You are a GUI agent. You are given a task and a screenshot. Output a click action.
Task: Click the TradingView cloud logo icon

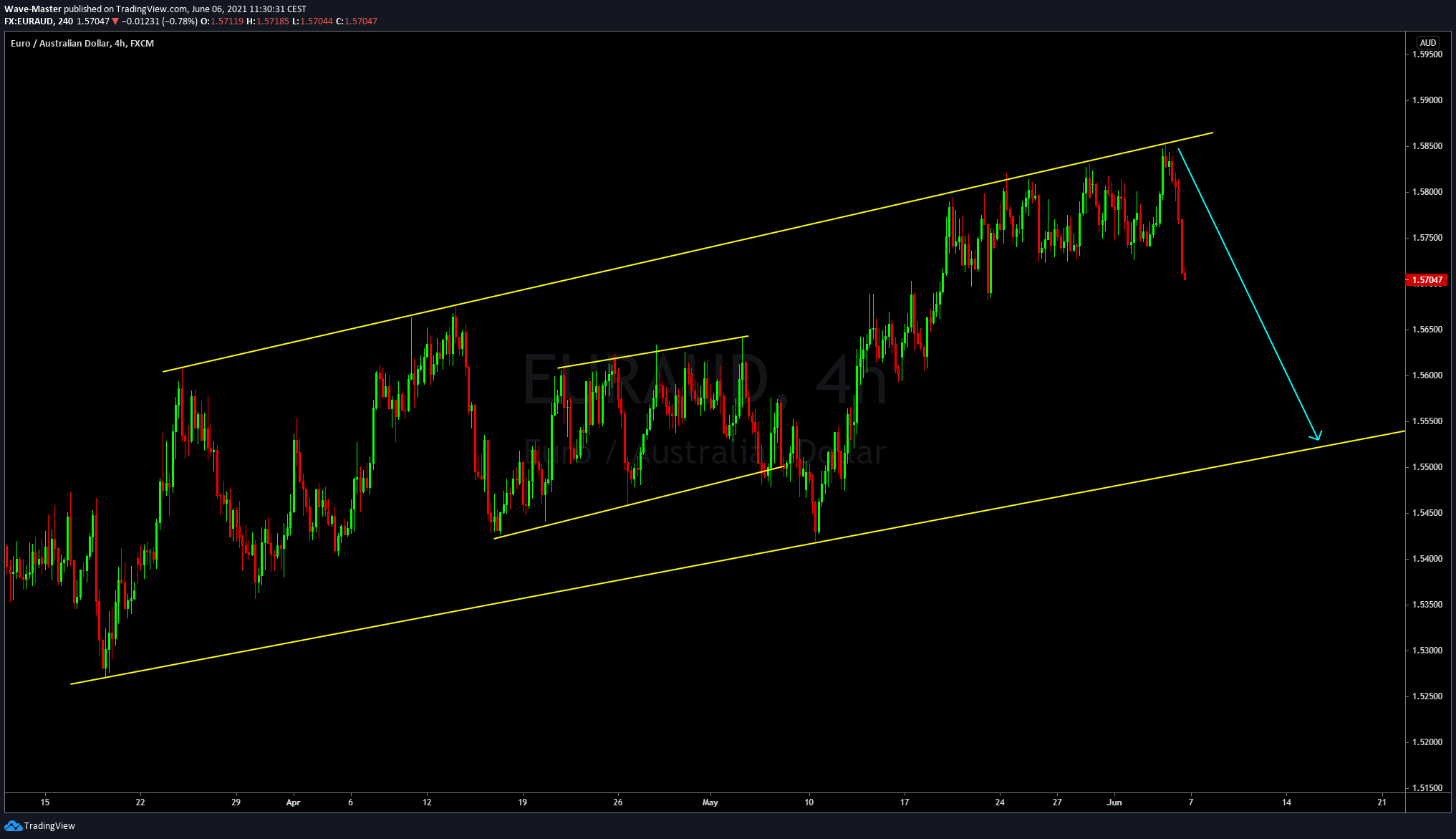13,826
